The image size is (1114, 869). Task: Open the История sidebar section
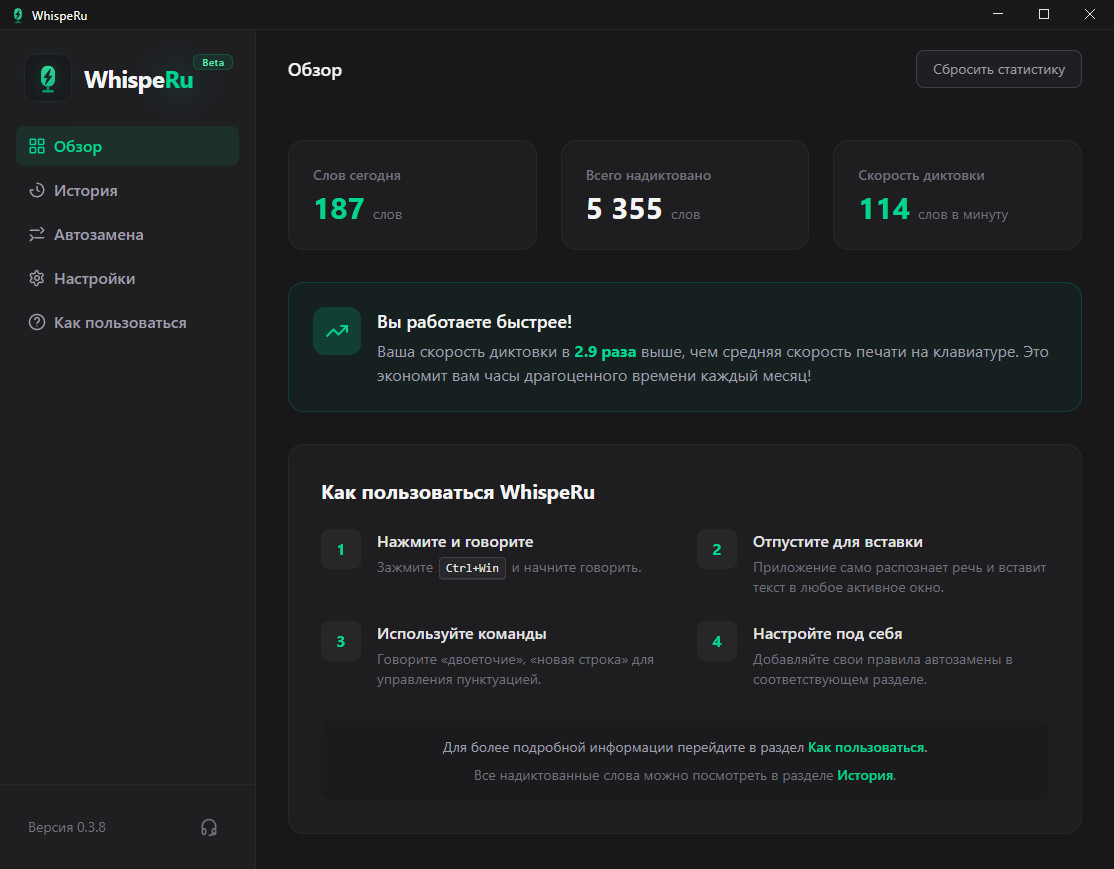tap(127, 190)
